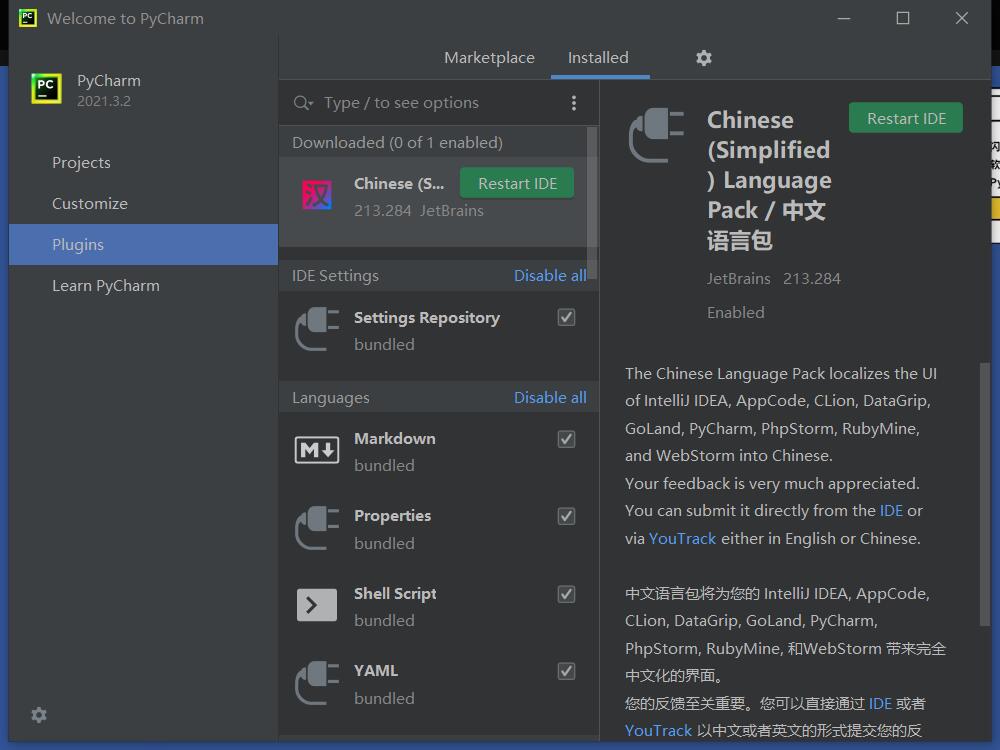Image resolution: width=1000 pixels, height=750 pixels.
Task: Select the Shell Script plugin name
Action: 395,594
